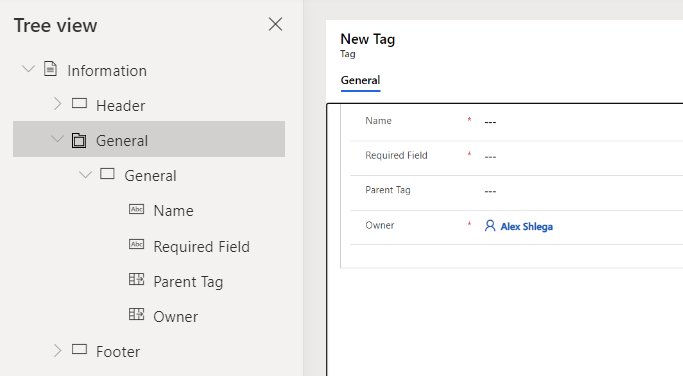Click the Parent Tag label on form
The height and width of the screenshot is (376, 683).
[x=388, y=190]
